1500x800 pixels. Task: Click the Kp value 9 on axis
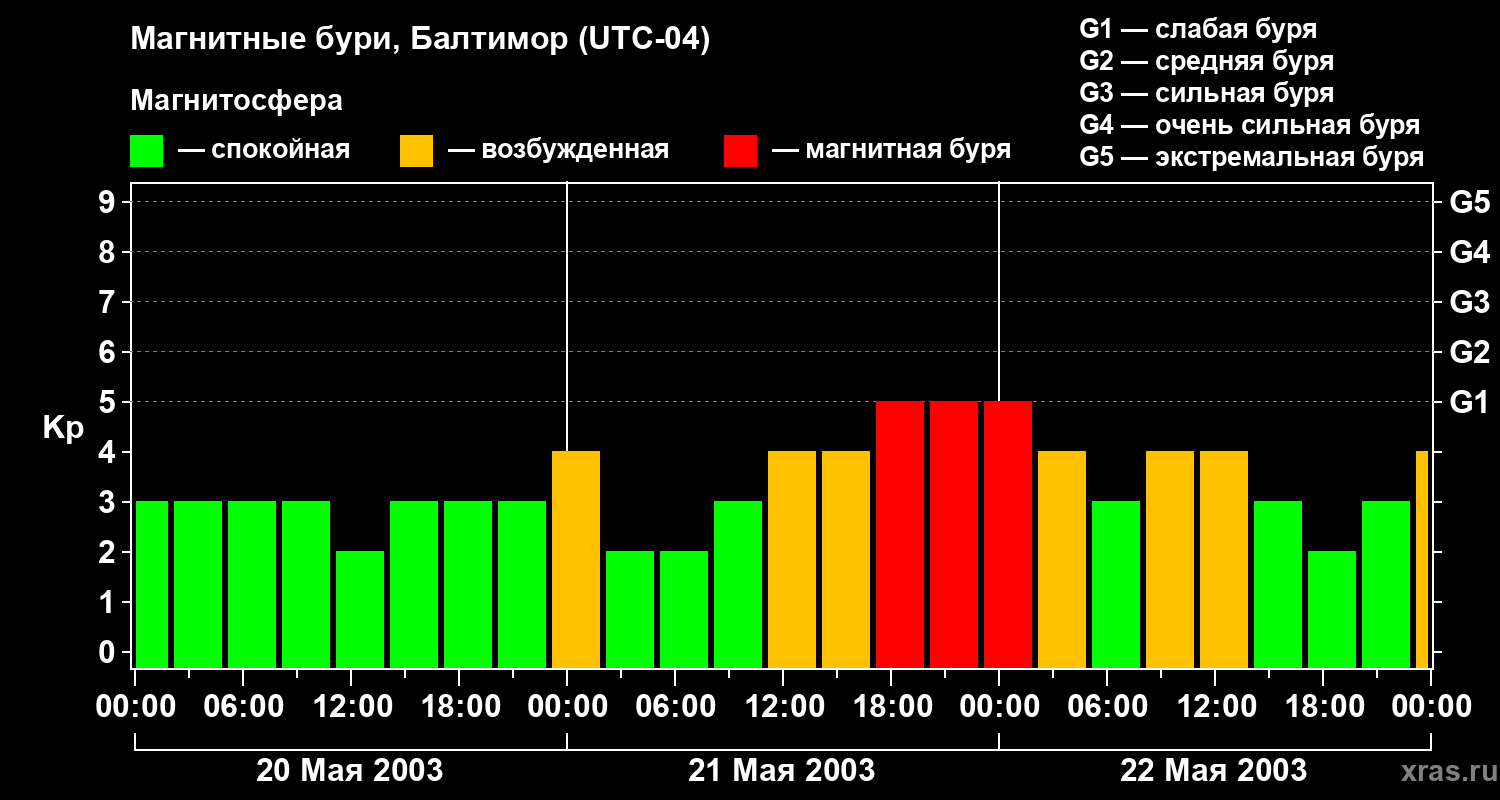(108, 202)
